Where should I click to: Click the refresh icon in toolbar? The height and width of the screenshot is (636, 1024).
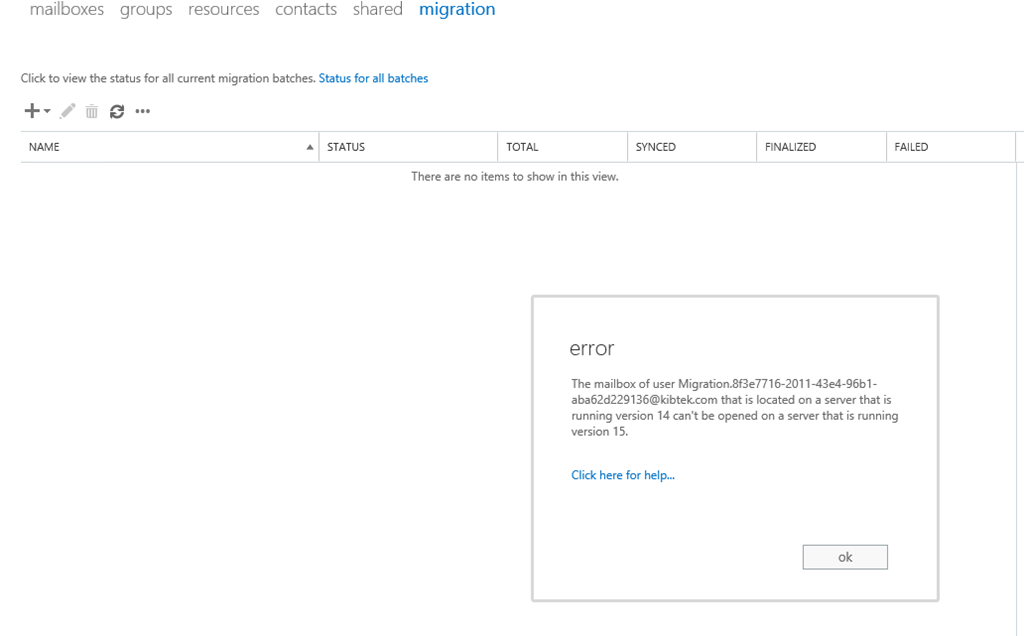117,112
